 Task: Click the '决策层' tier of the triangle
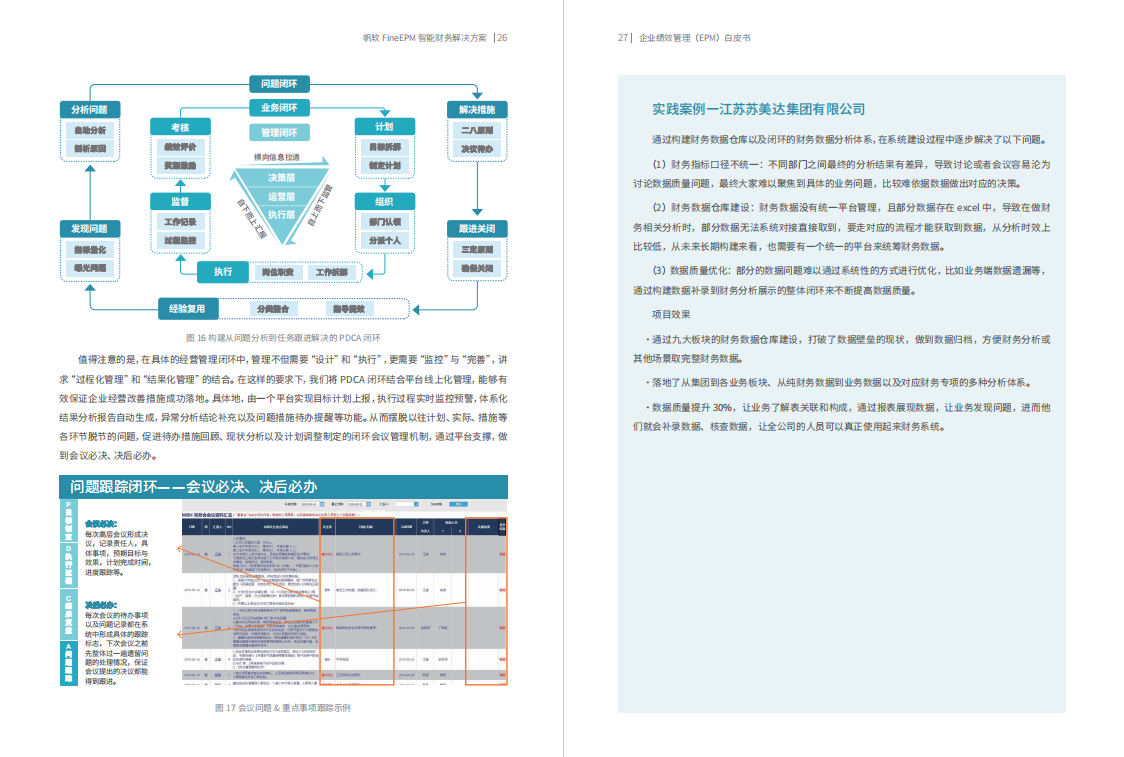point(281,178)
